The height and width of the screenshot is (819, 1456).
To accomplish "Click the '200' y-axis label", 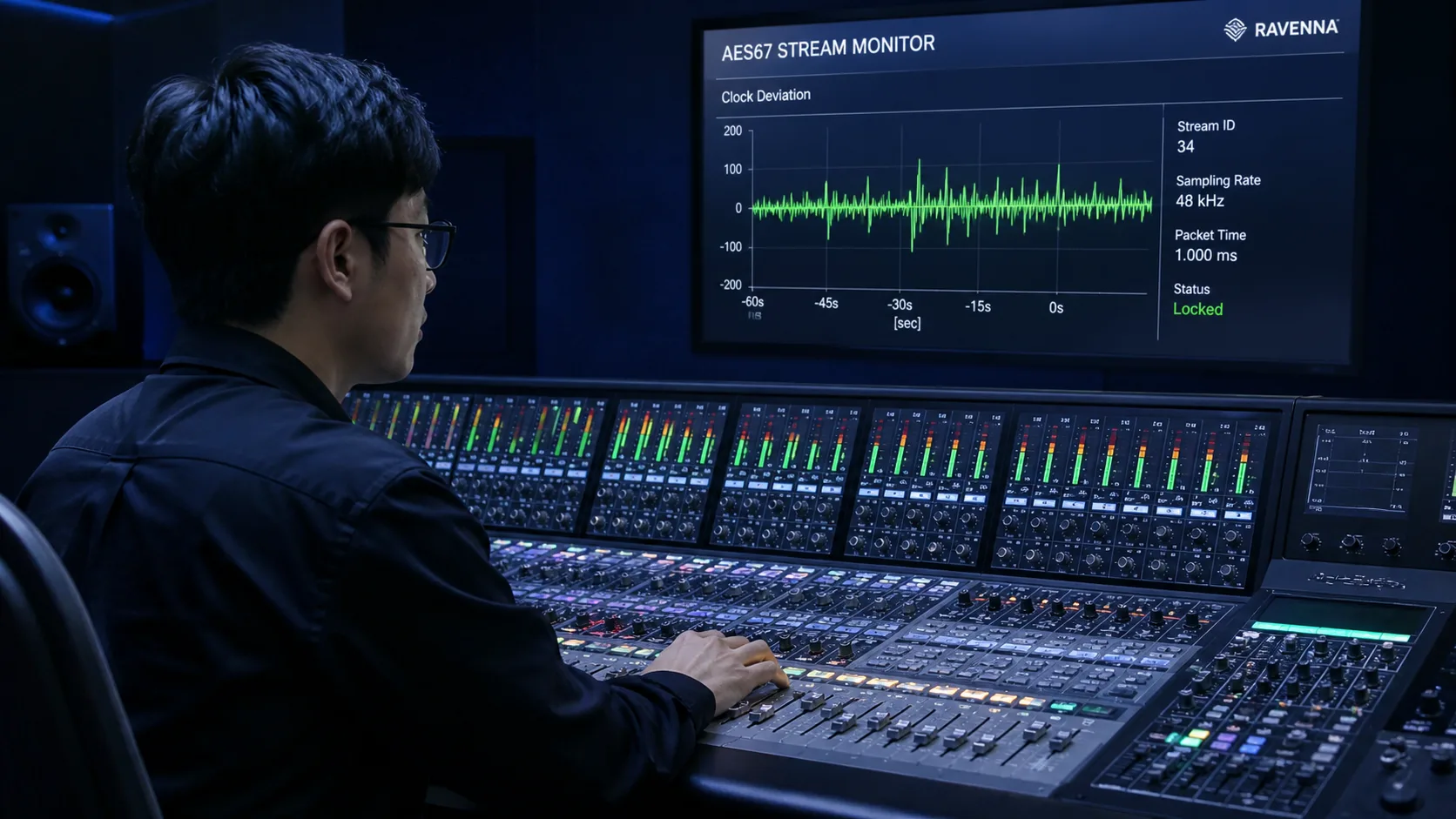I will coord(732,131).
